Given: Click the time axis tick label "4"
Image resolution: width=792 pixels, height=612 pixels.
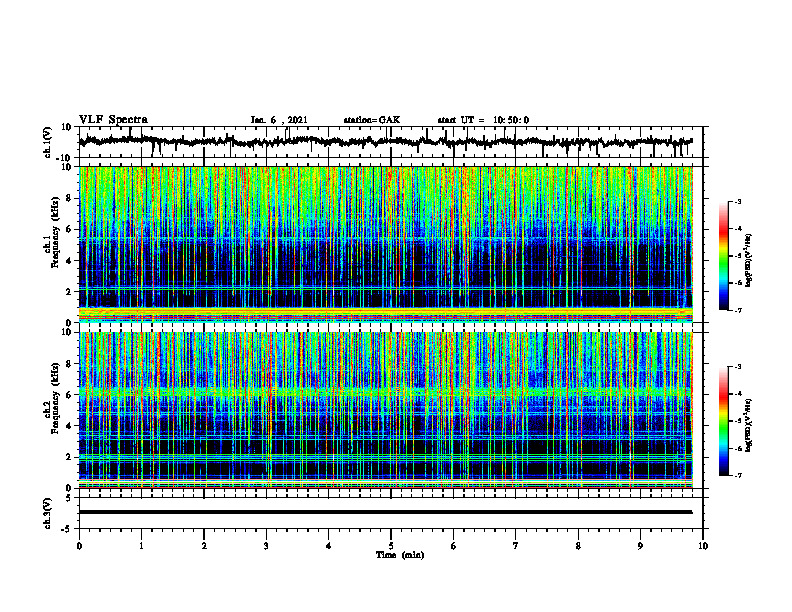Looking at the screenshot, I should pyautogui.click(x=329, y=546).
